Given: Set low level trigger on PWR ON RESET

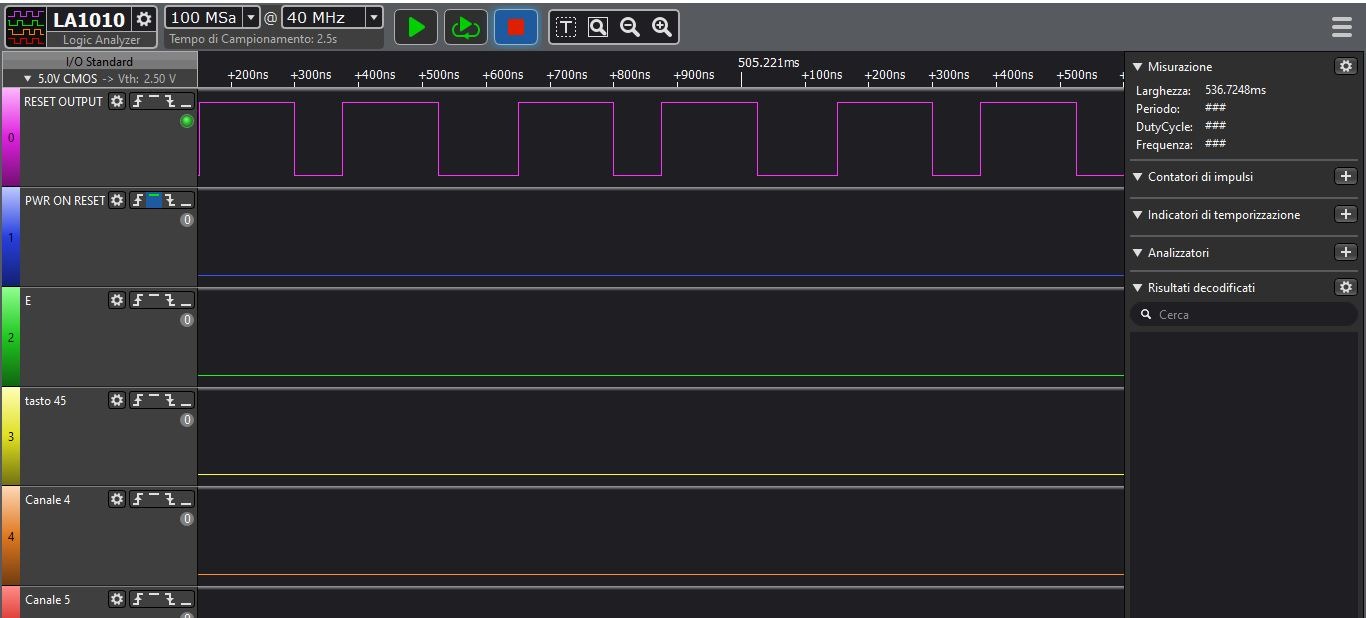Looking at the screenshot, I should [186, 200].
